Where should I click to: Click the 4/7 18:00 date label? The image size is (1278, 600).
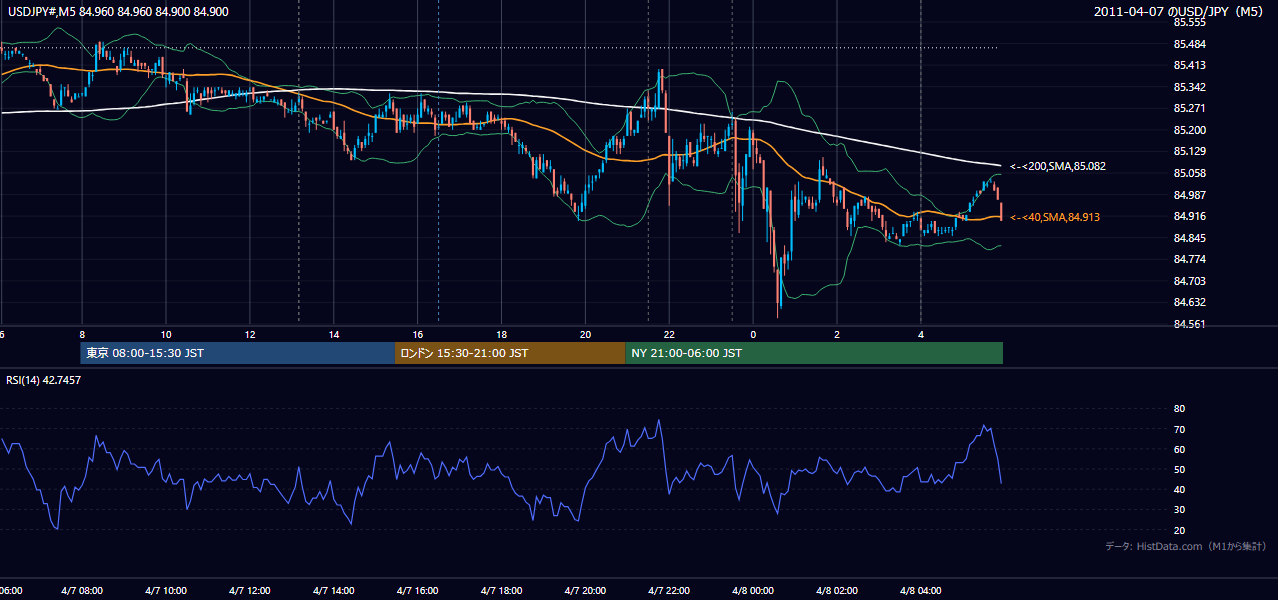501,591
